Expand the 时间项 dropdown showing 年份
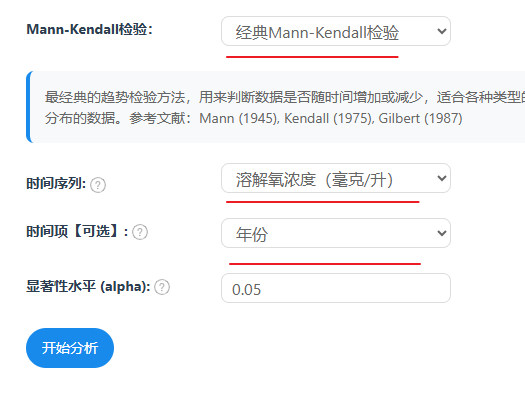This screenshot has height=397, width=525. (x=336, y=233)
